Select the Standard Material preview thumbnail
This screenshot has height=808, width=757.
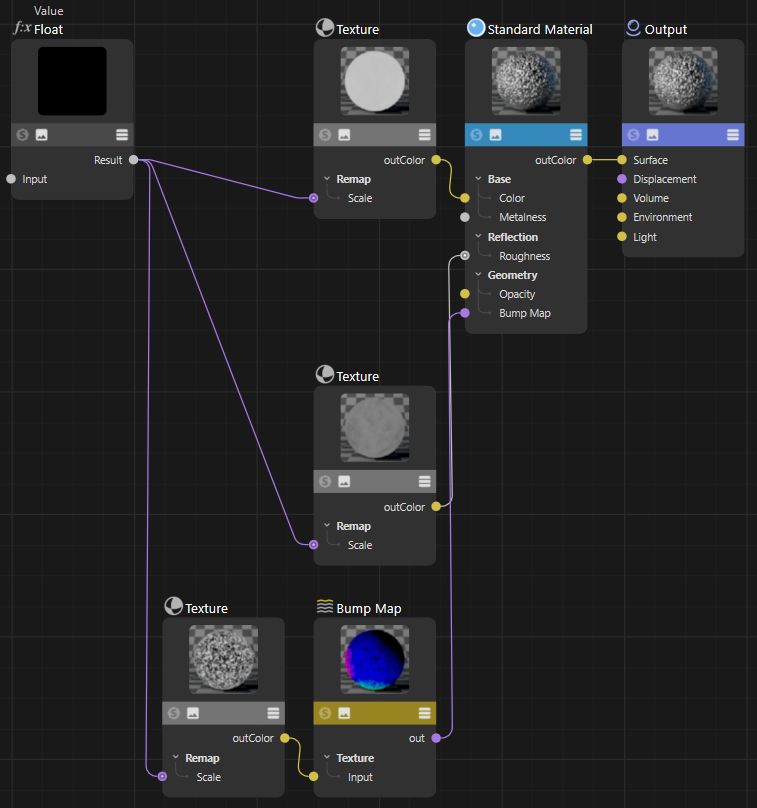[x=525, y=81]
